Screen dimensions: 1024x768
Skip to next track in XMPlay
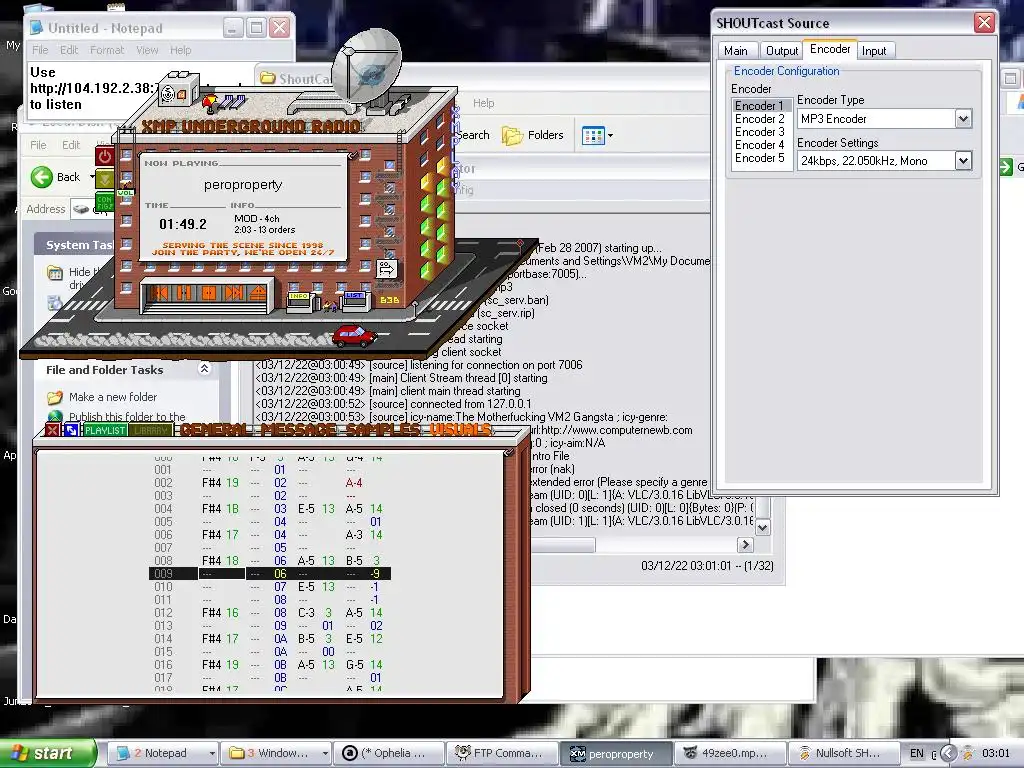pos(233,292)
